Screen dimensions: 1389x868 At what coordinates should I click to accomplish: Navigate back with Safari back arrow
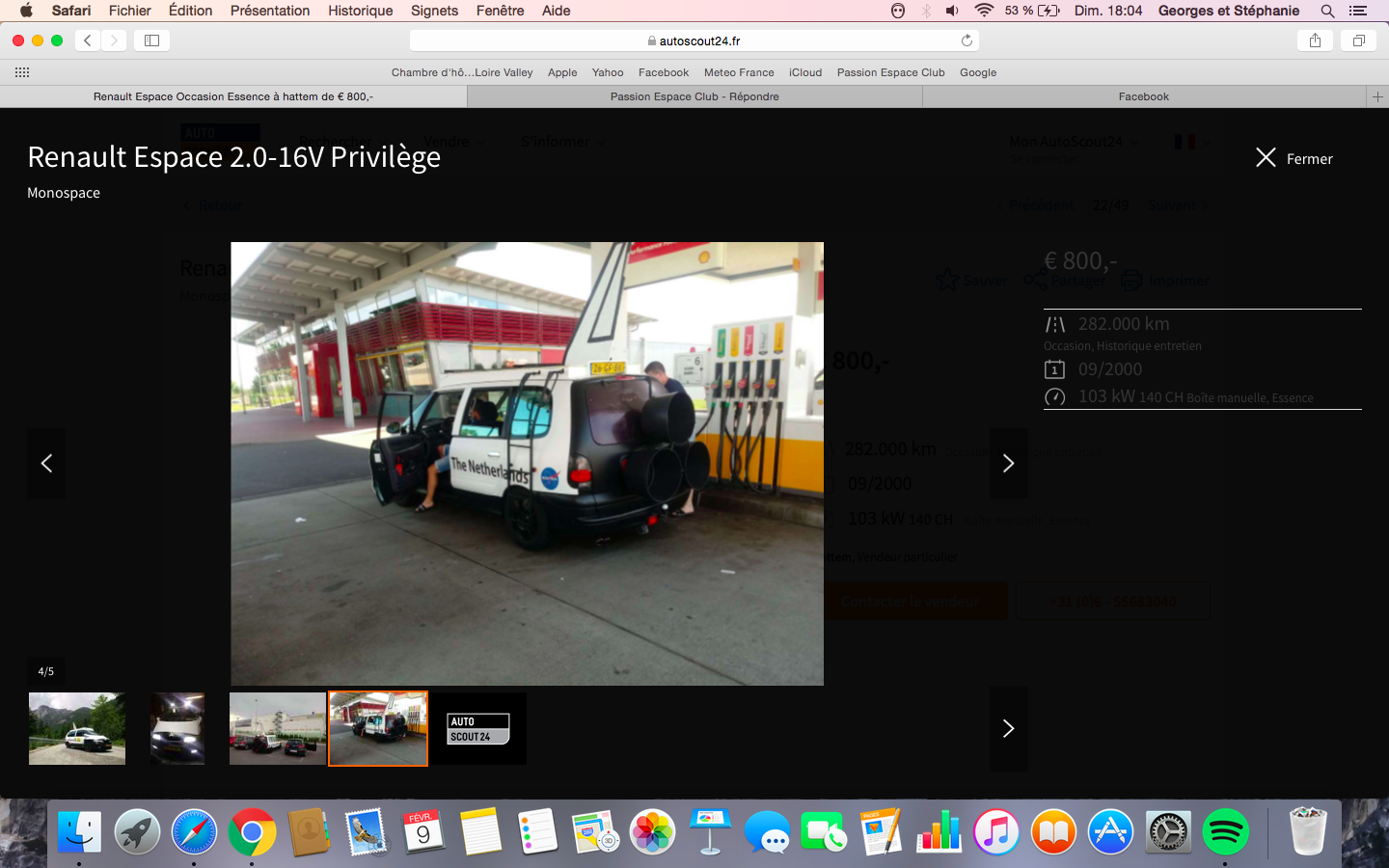88,41
